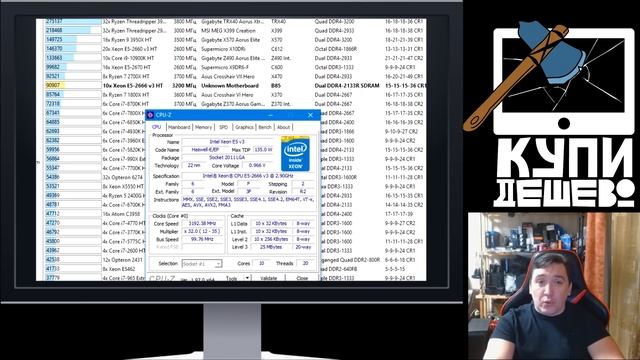This screenshot has height=360, width=640.
Task: Click the Close button in CPU-Z
Action: pyautogui.click(x=302, y=278)
